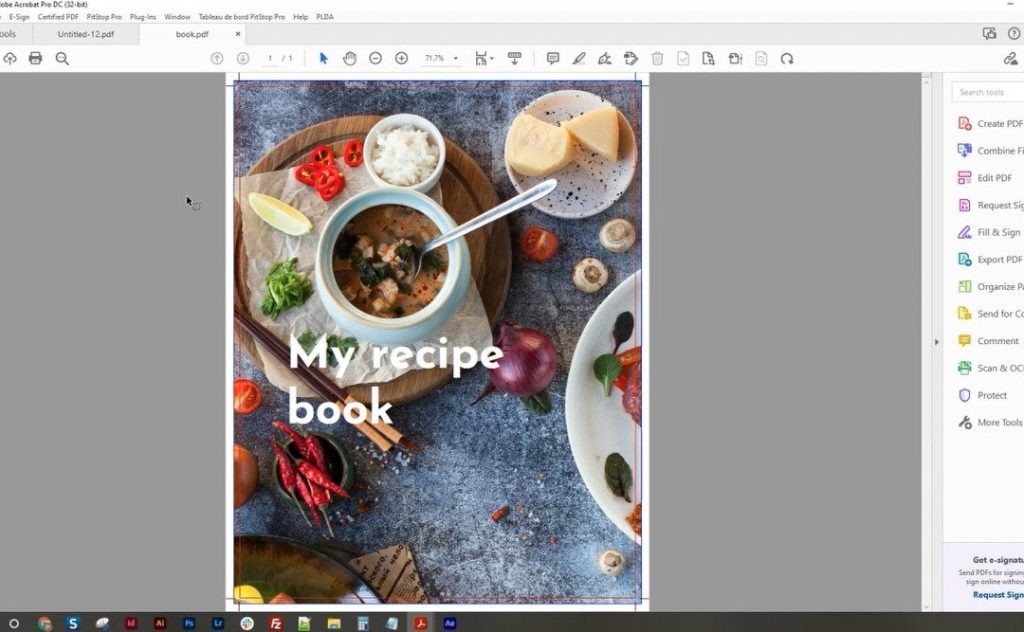This screenshot has width=1024, height=632.
Task: Click the Zoom In plus icon
Action: [x=402, y=59]
